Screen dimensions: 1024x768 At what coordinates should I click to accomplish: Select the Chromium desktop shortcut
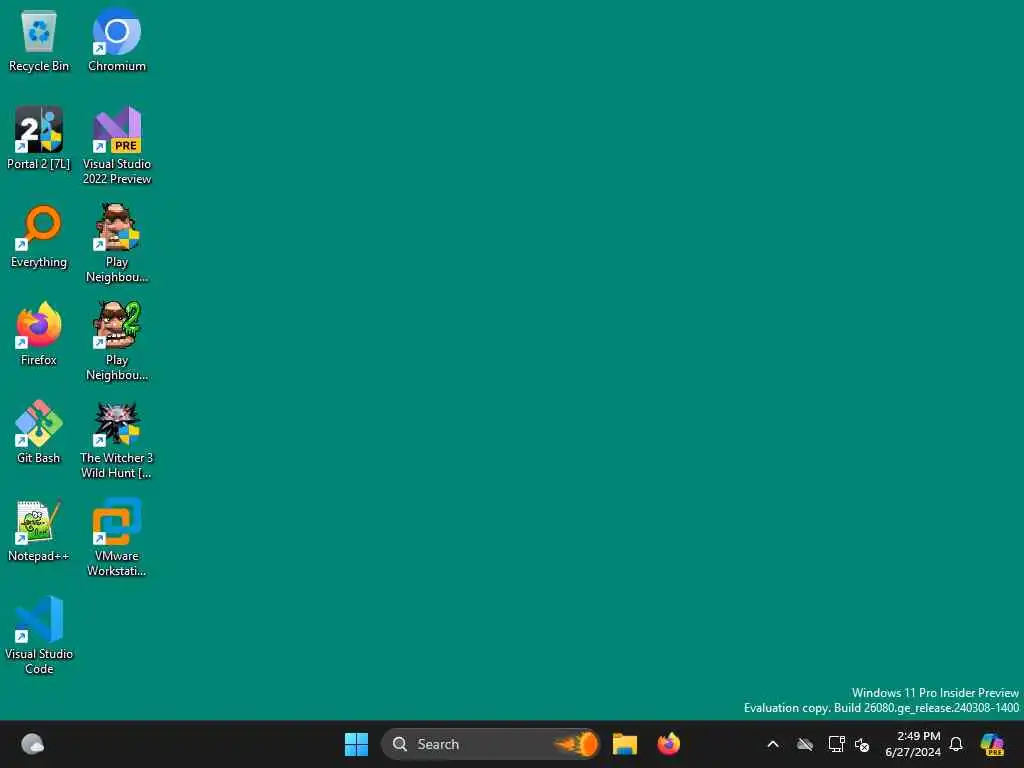click(117, 40)
